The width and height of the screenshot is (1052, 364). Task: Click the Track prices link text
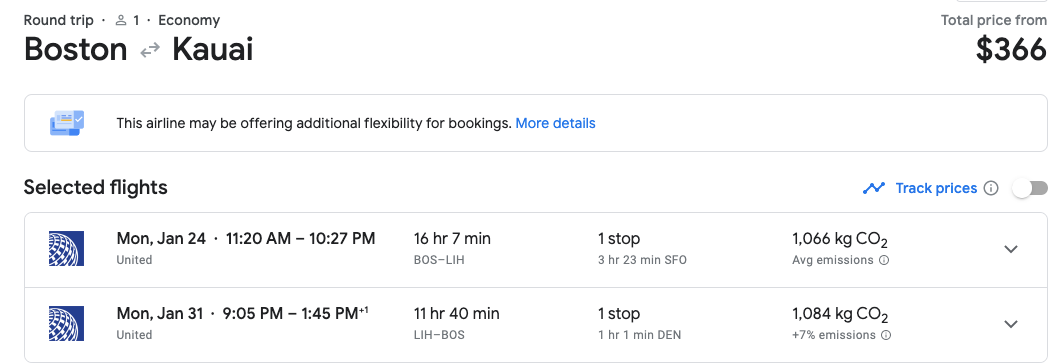pos(936,188)
